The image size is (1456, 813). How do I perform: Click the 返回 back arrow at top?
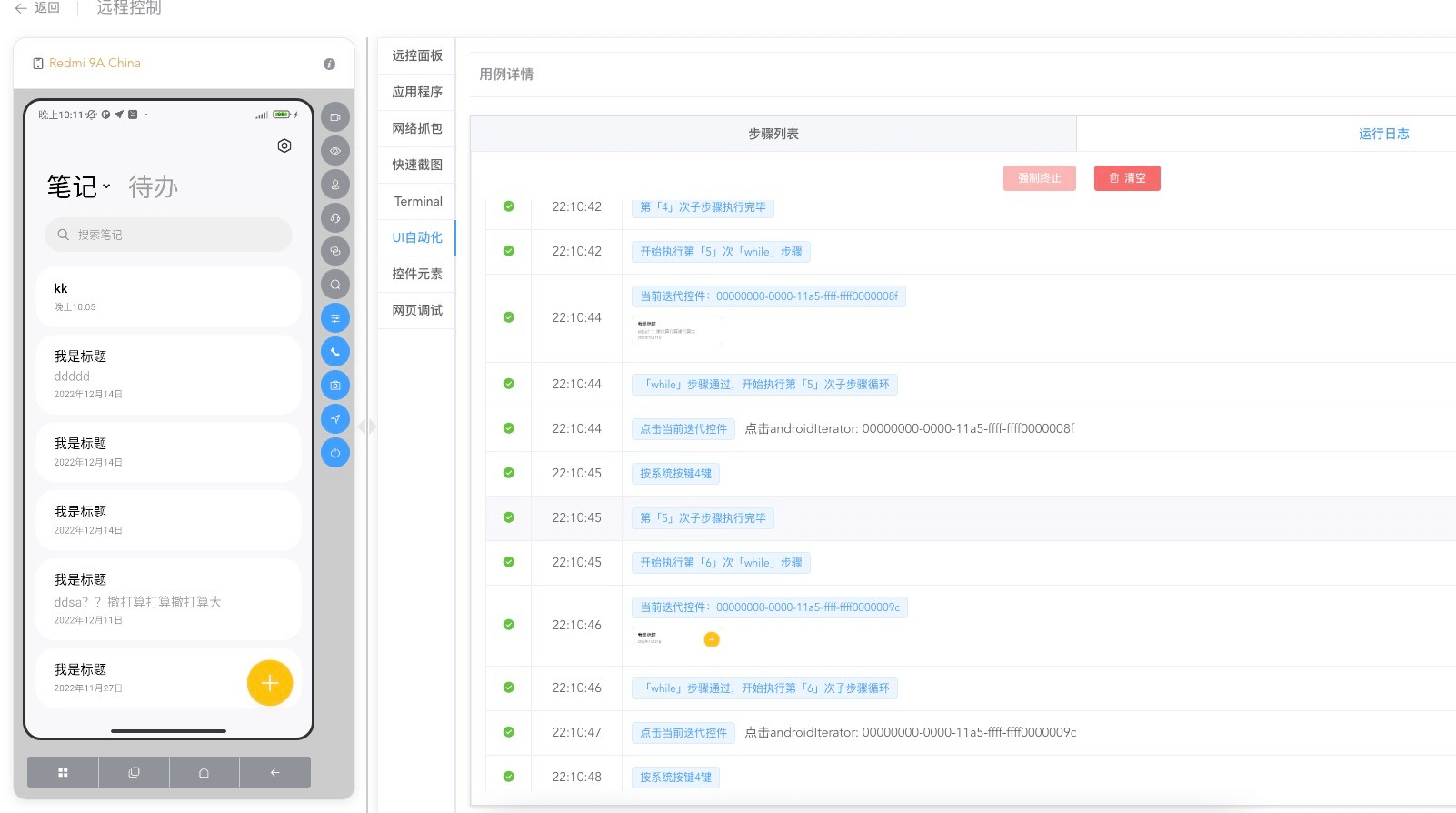click(x=20, y=8)
